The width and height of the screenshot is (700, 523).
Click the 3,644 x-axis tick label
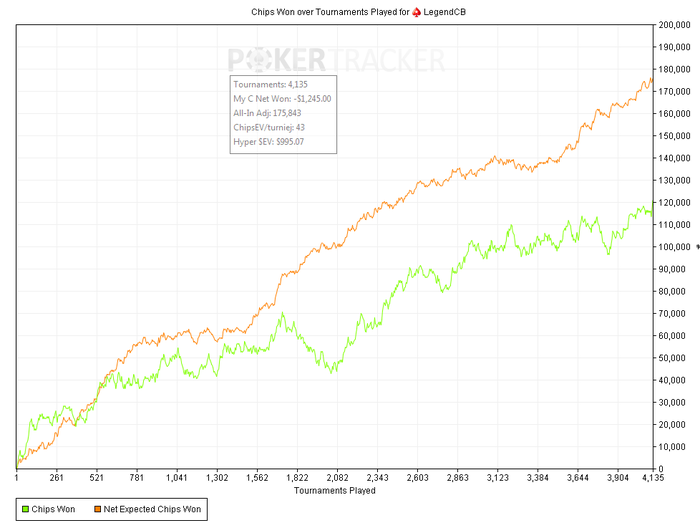(578, 478)
